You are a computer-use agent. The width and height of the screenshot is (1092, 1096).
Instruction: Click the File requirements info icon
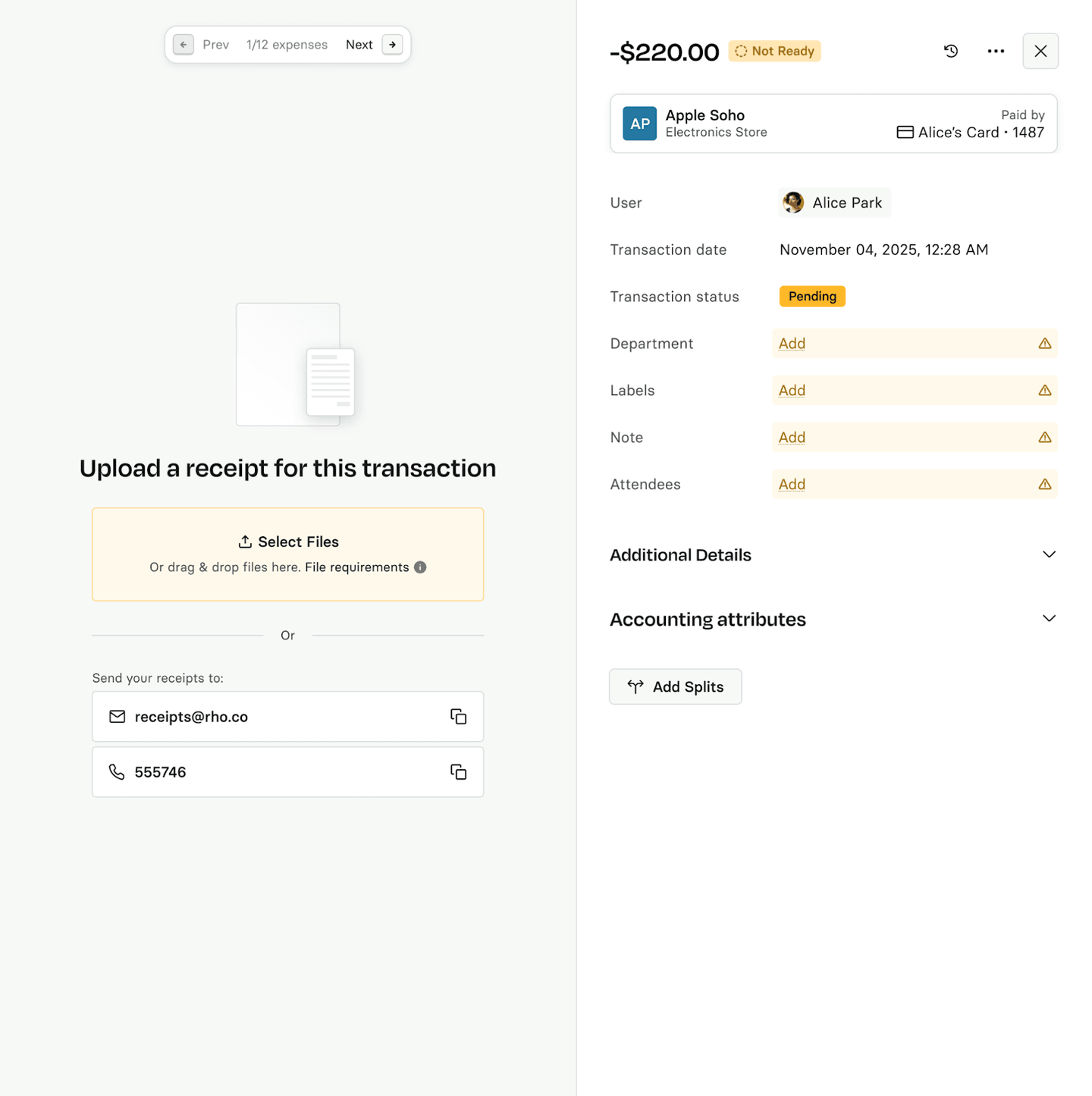tap(420, 567)
